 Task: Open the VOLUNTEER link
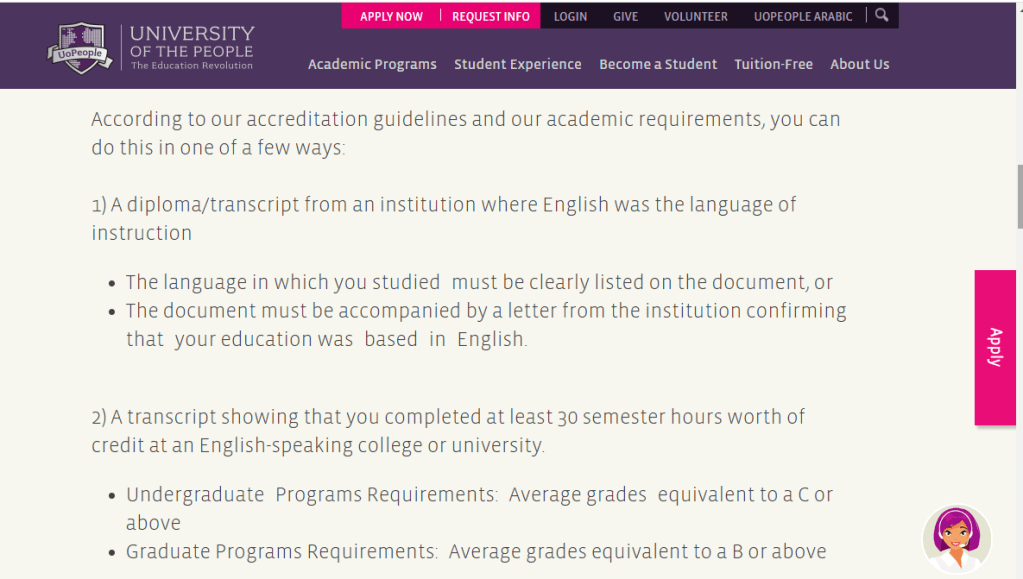pos(696,17)
